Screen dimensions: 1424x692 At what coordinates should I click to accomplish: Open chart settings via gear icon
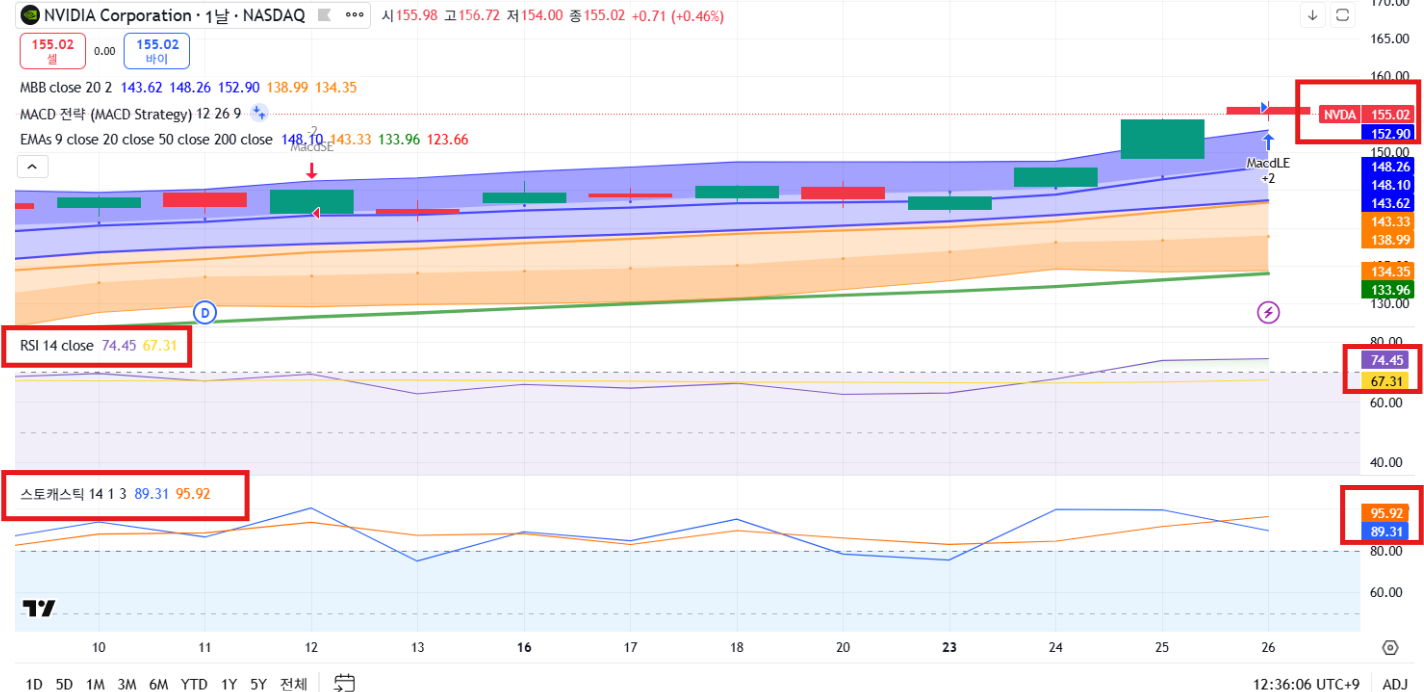pyautogui.click(x=1389, y=647)
